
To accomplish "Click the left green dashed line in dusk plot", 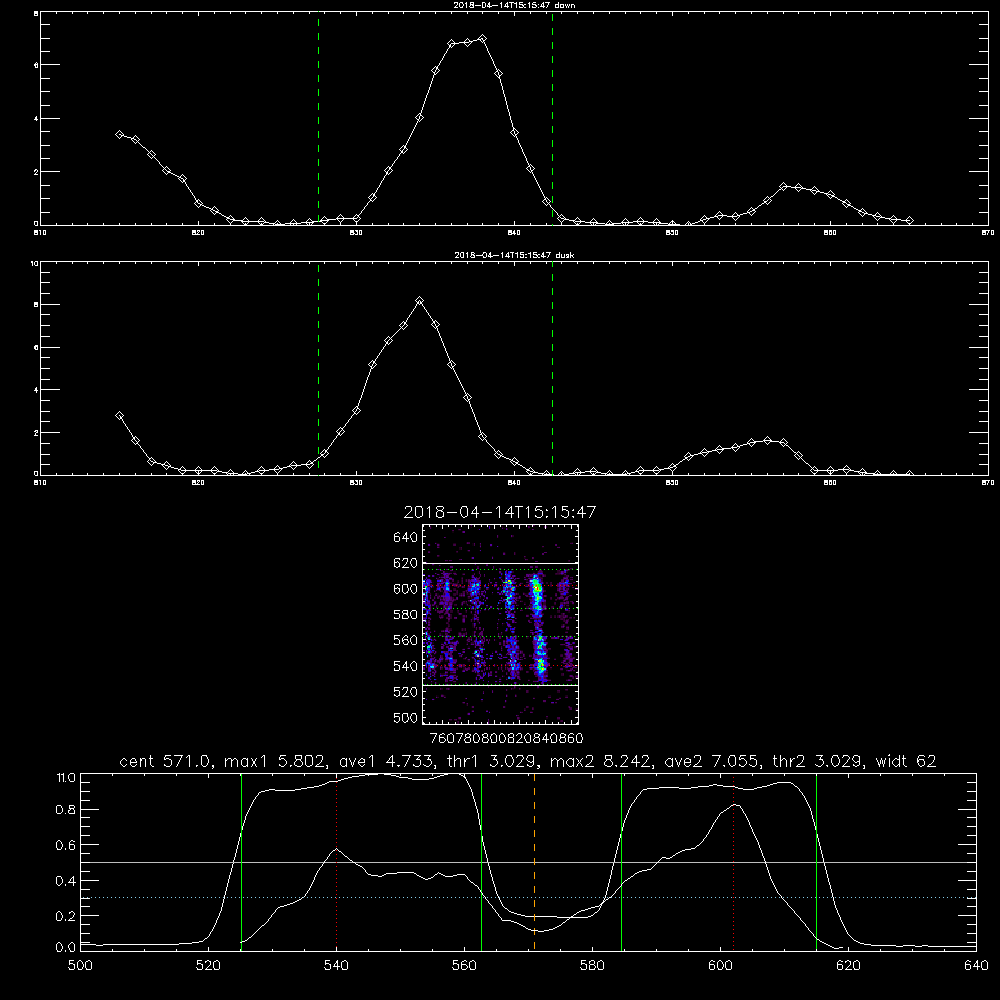I will click(318, 369).
